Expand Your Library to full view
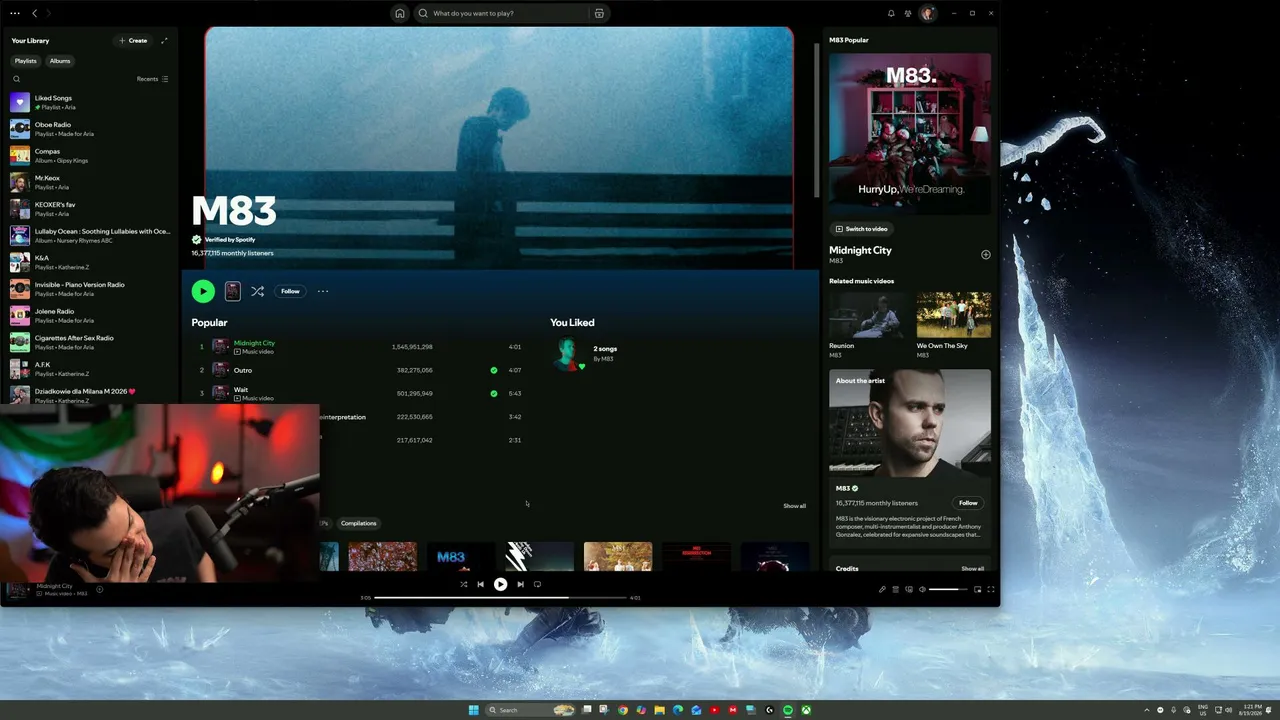The image size is (1280, 720). (x=164, y=40)
